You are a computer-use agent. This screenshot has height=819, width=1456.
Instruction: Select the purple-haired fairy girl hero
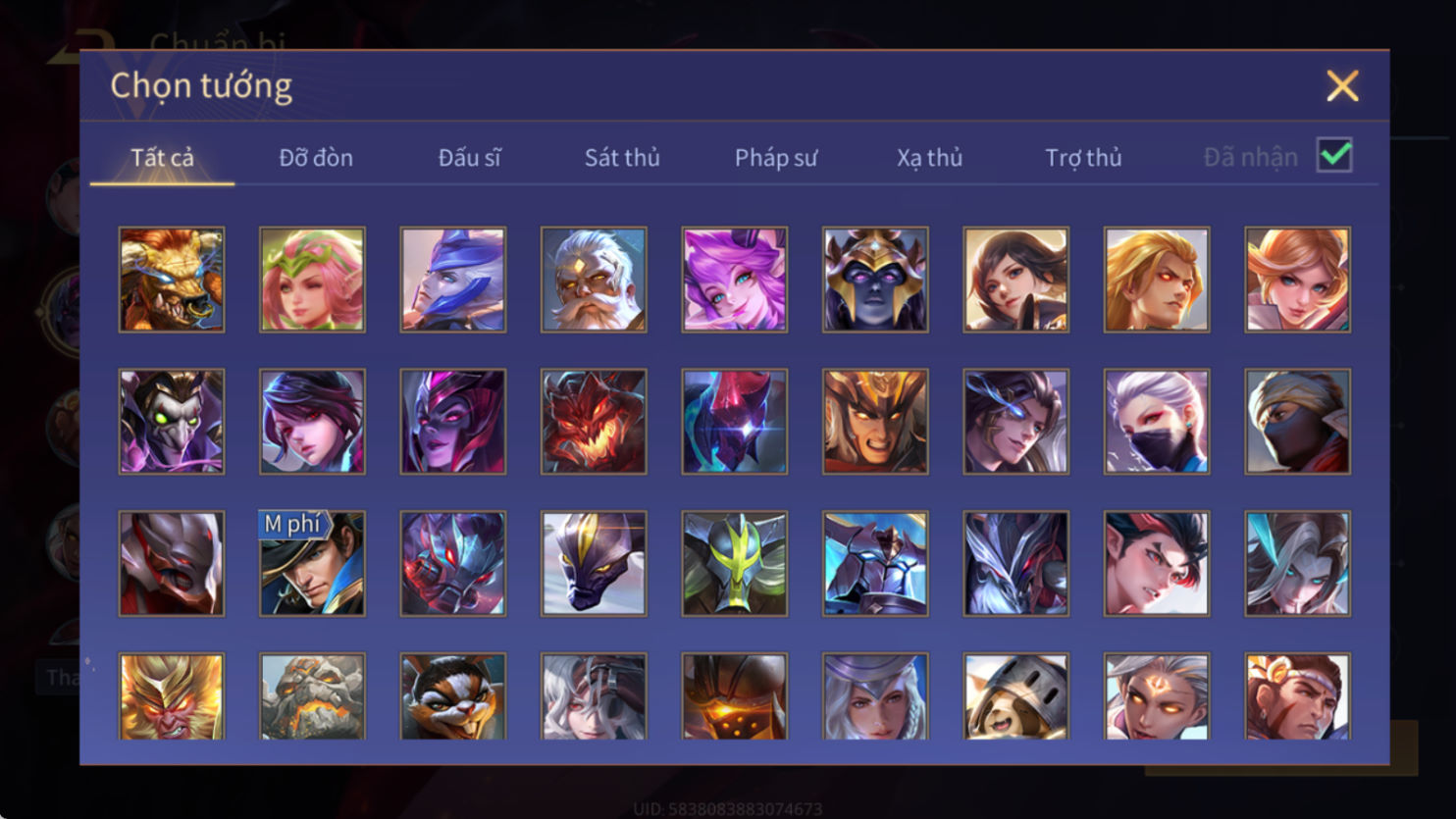[x=735, y=280]
